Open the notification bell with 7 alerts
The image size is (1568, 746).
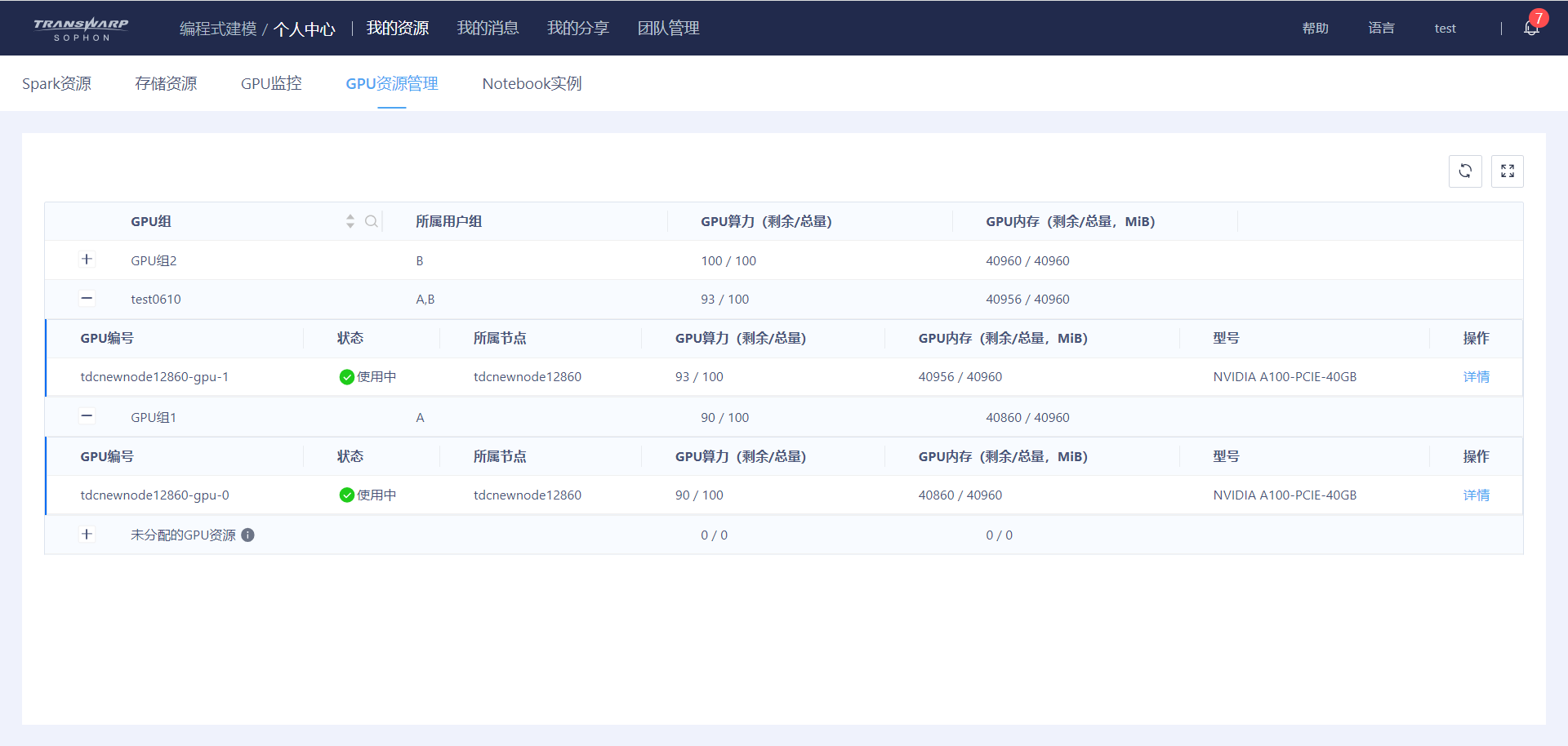(x=1531, y=28)
